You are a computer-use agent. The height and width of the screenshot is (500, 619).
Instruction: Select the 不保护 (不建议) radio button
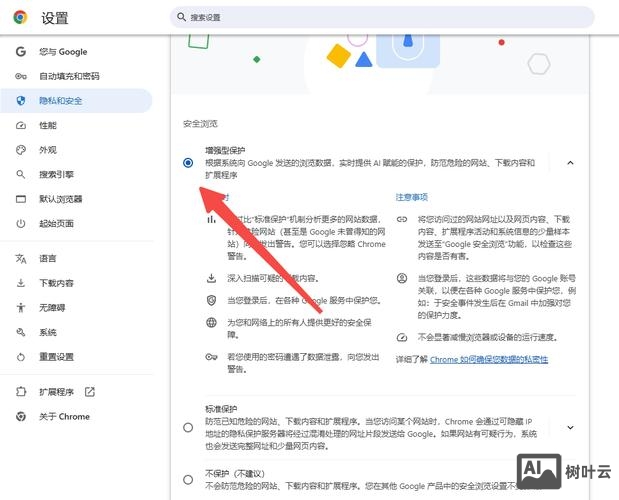click(x=188, y=480)
